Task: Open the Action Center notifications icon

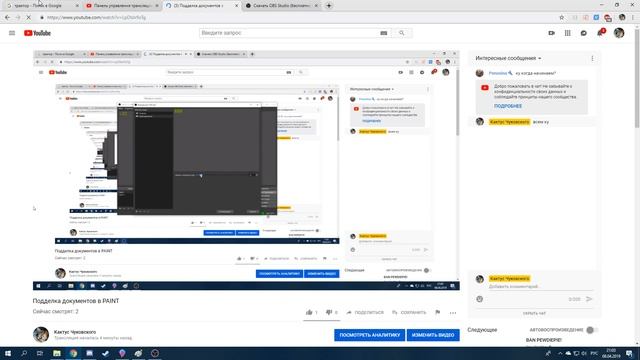Action: point(629,353)
